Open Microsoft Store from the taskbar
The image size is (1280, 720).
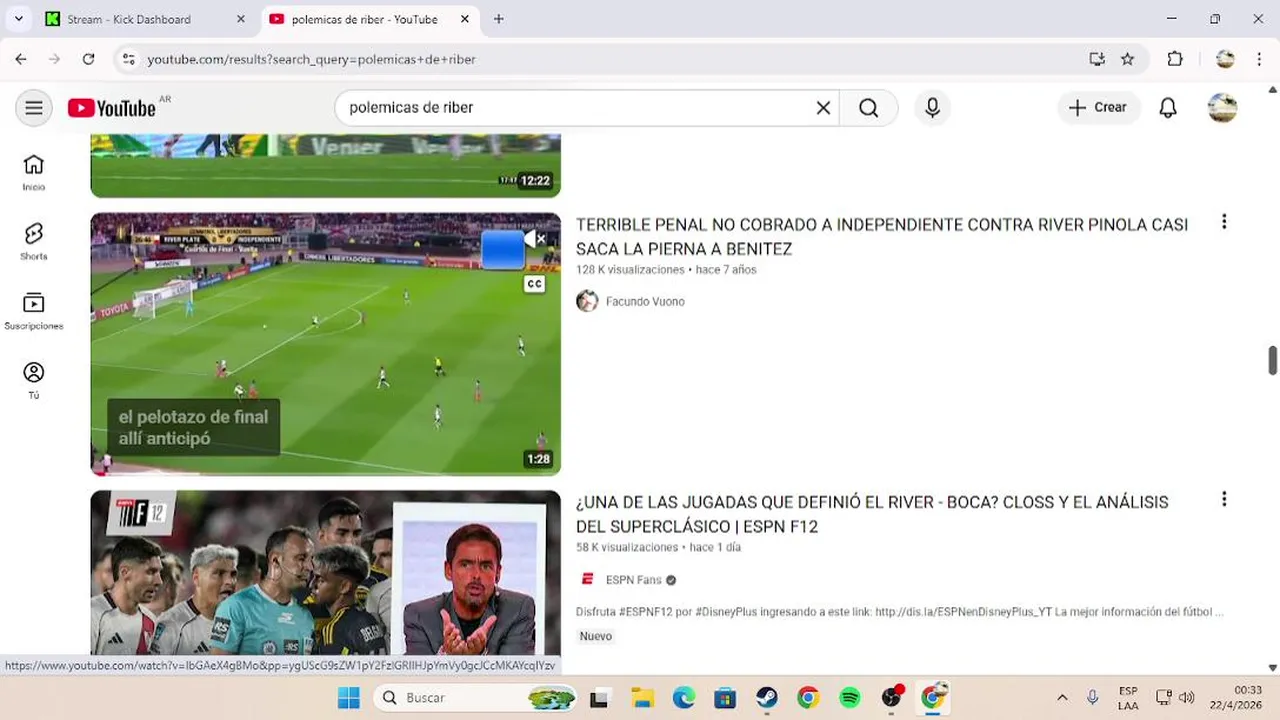click(725, 698)
